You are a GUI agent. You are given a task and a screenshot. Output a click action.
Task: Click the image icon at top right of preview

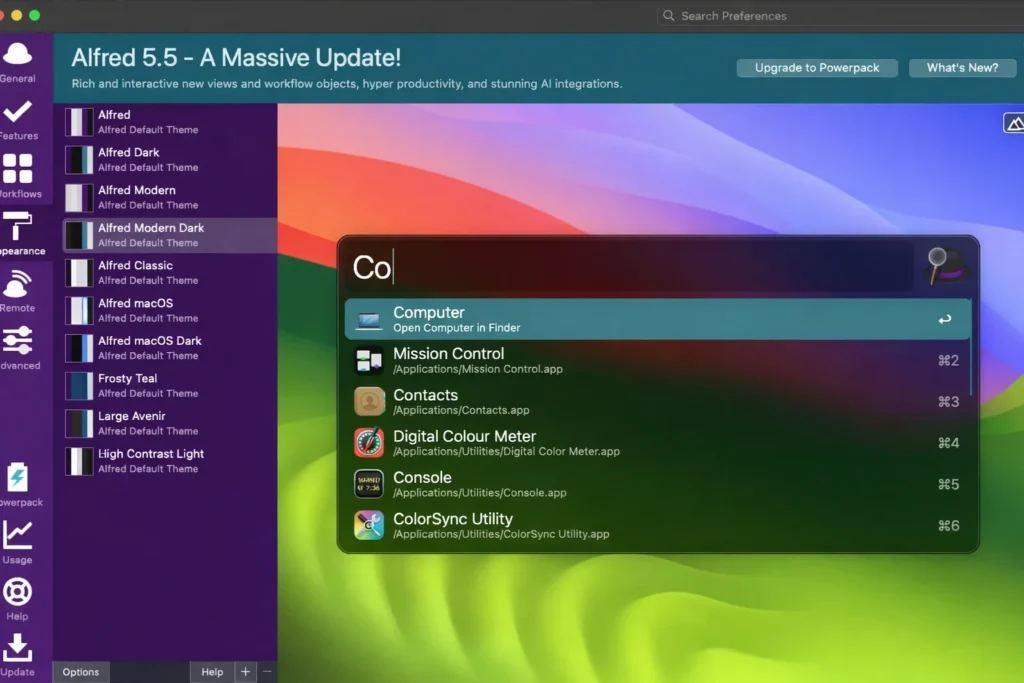pyautogui.click(x=1014, y=123)
